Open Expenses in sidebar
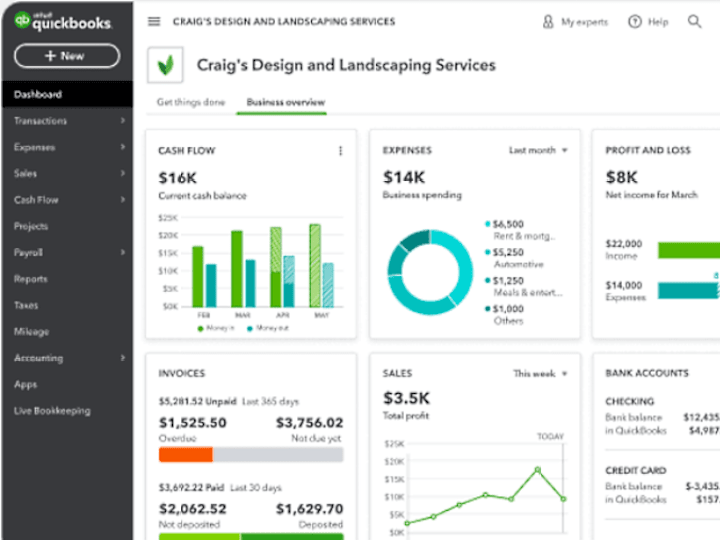 (34, 147)
